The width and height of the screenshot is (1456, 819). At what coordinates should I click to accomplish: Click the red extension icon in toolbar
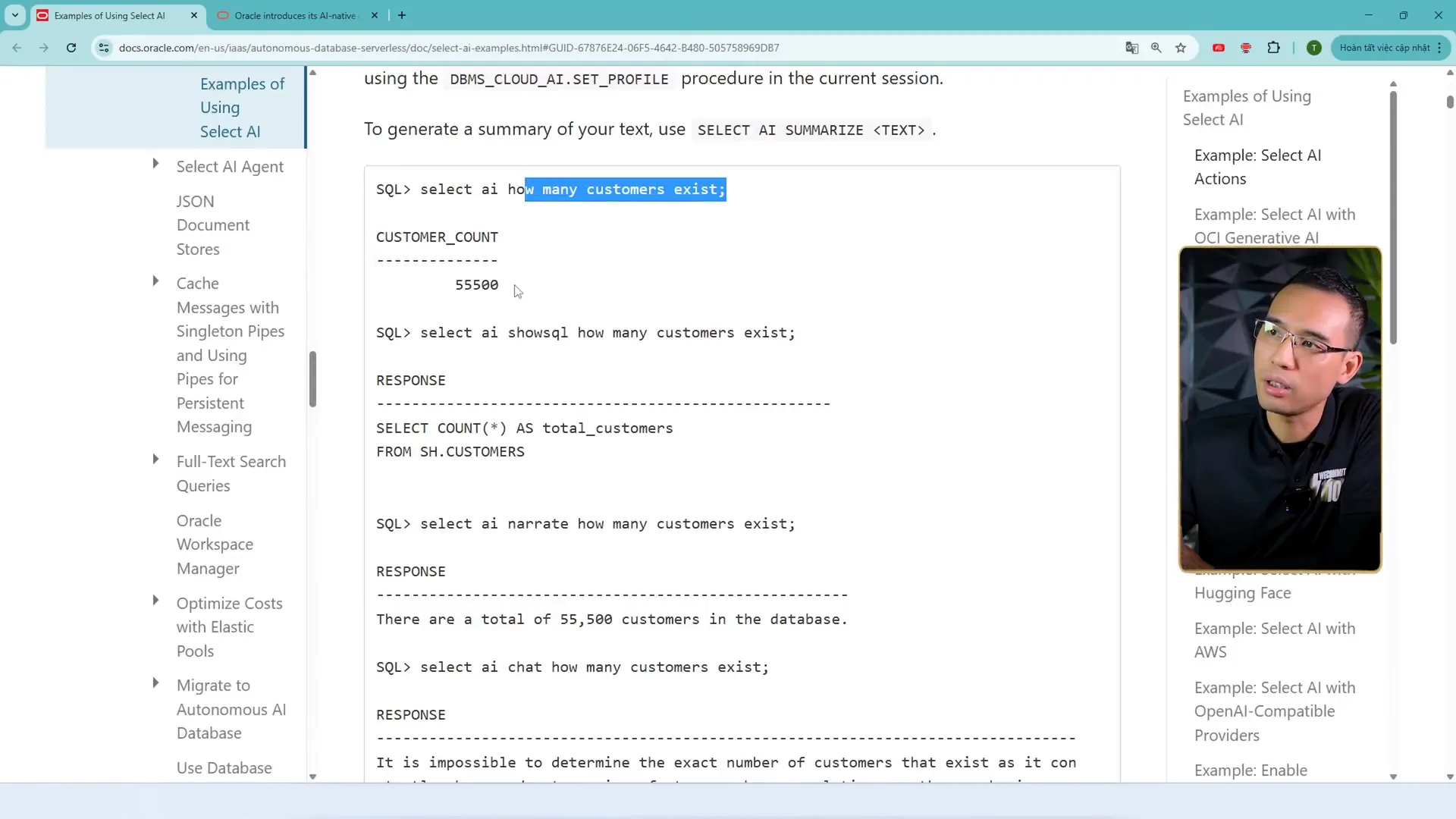coord(1219,48)
